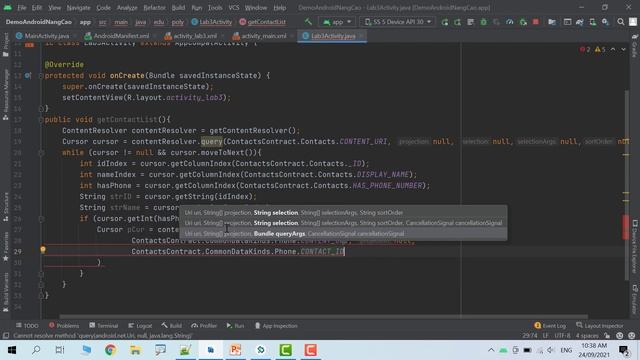This screenshot has height=360, width=640.
Task: Click the yellow lightbulb quick-fix icon
Action: point(43,249)
